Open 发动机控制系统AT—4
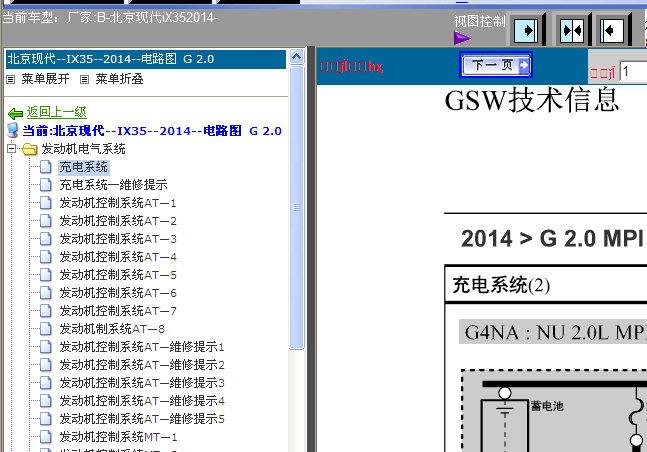The height and width of the screenshot is (452, 647). click(x=118, y=257)
